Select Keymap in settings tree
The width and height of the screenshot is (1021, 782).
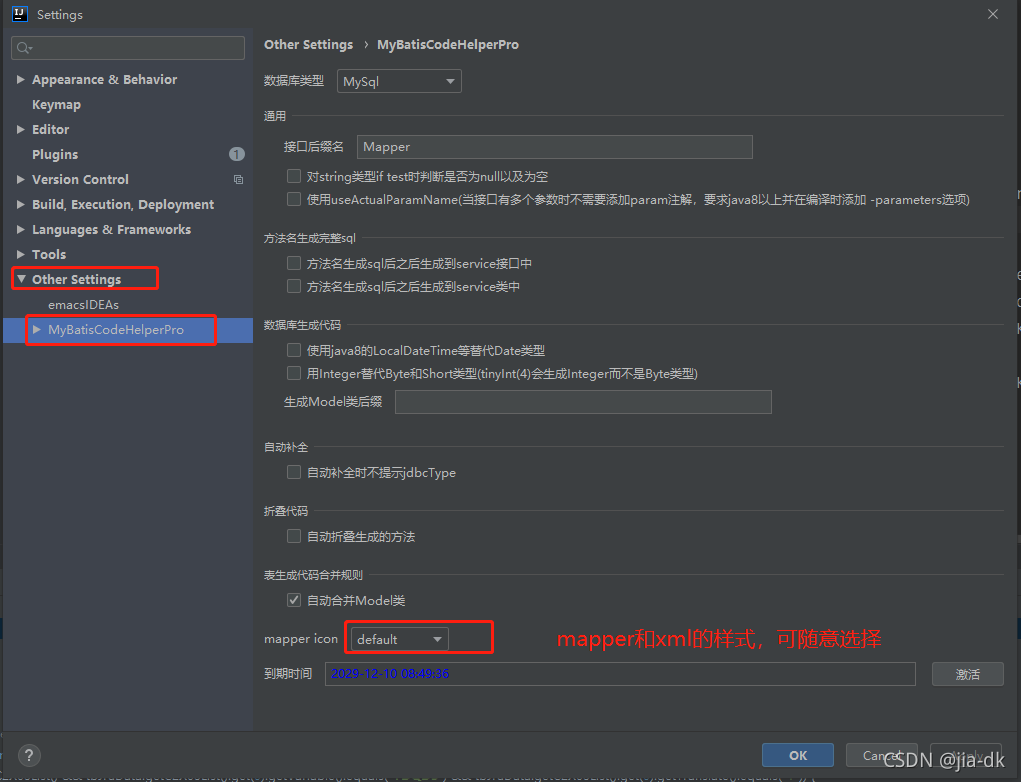[x=57, y=104]
